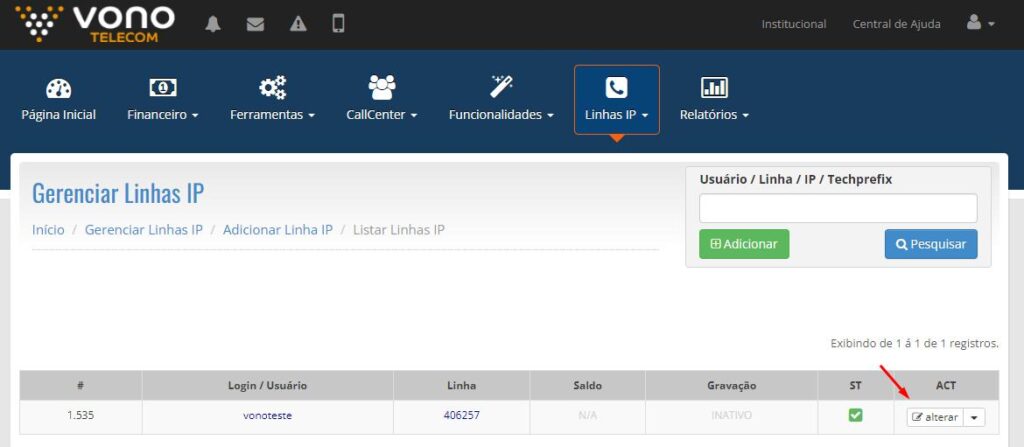This screenshot has height=447, width=1024.
Task: Click the mobile phone icon
Action: [x=338, y=24]
